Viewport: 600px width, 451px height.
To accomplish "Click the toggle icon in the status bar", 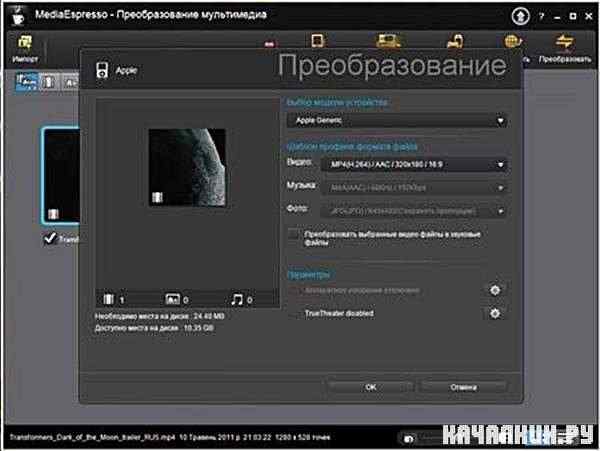I will (409, 438).
